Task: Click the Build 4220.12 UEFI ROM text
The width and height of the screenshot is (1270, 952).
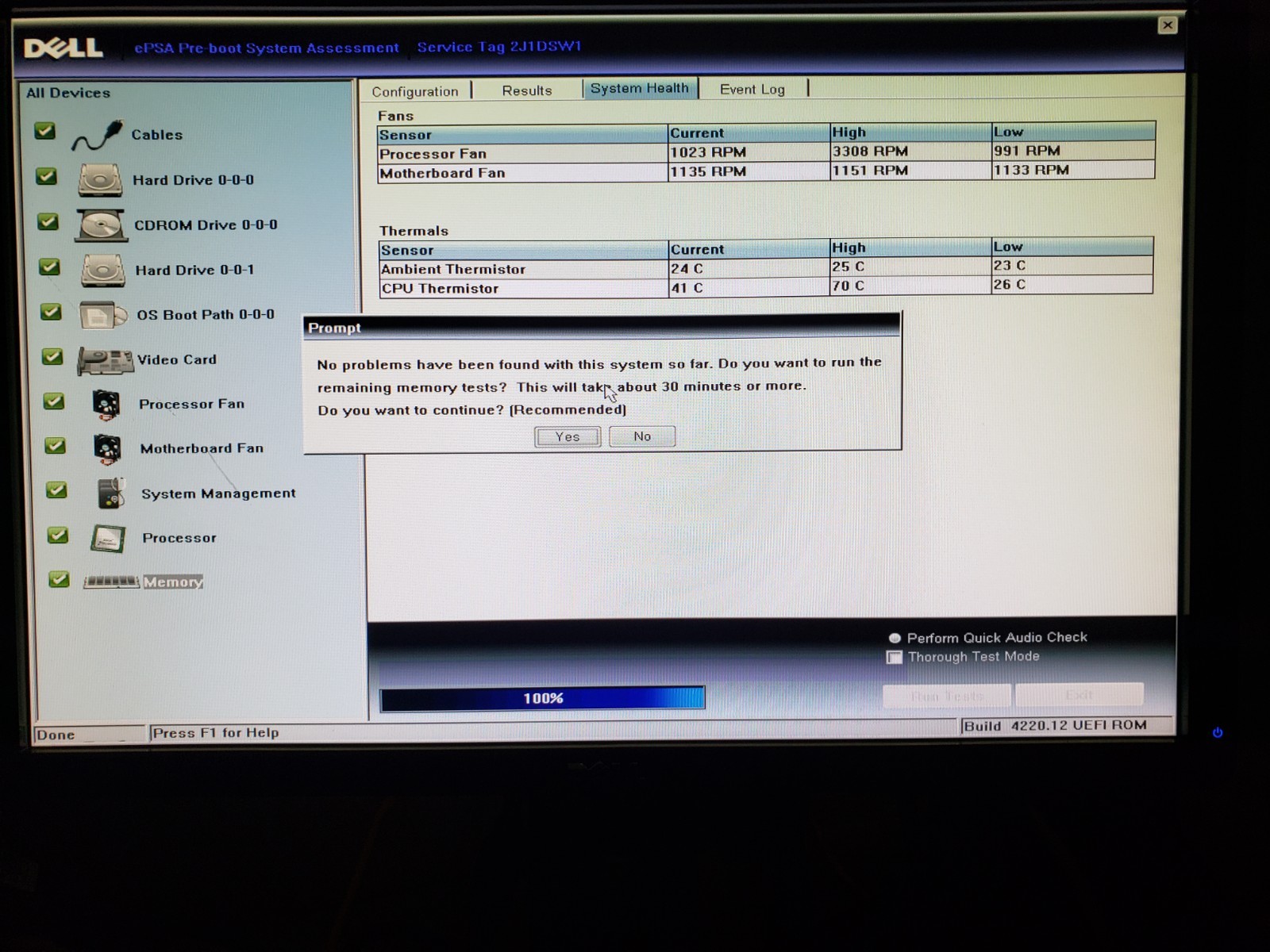Action: pos(1055,725)
